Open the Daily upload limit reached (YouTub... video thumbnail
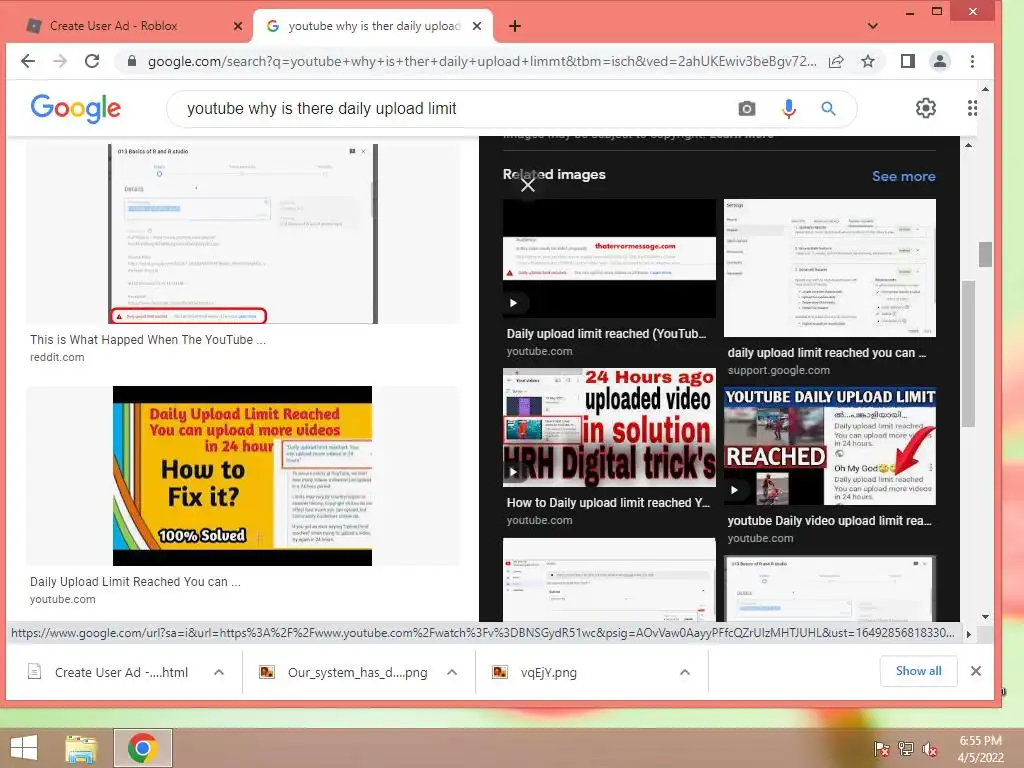 tap(609, 258)
